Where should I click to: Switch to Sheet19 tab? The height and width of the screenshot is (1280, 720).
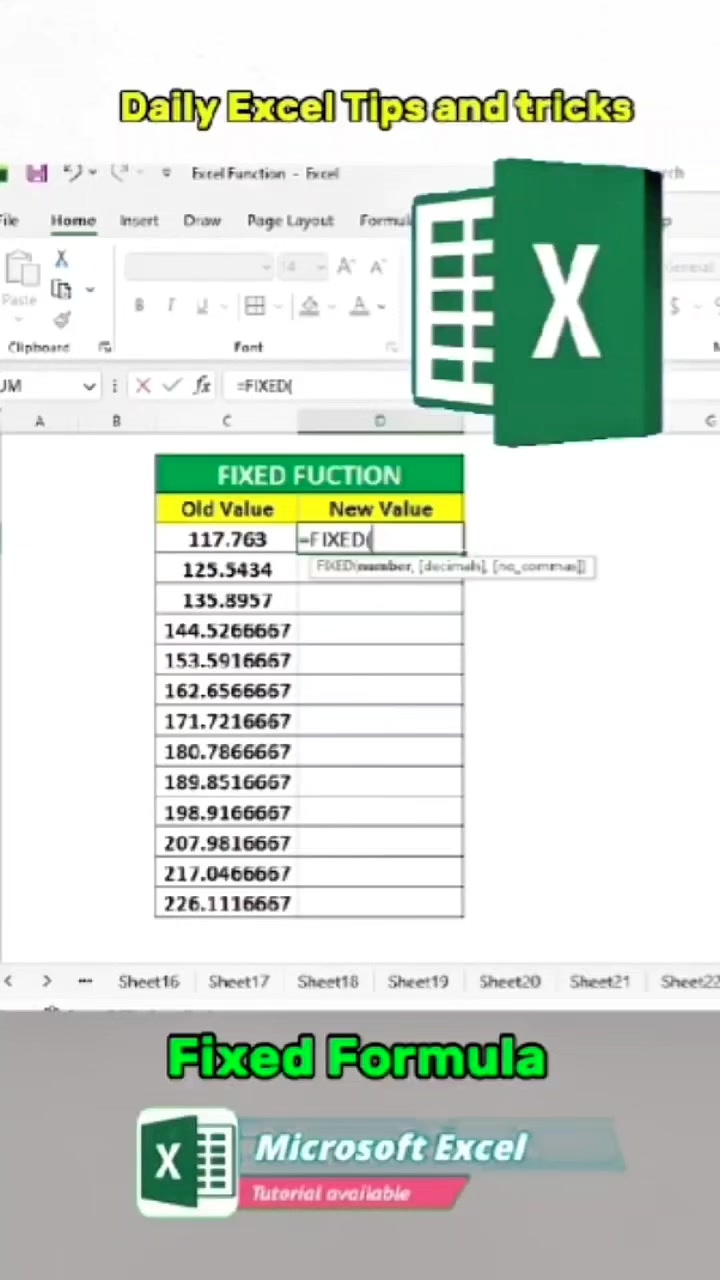point(418,982)
